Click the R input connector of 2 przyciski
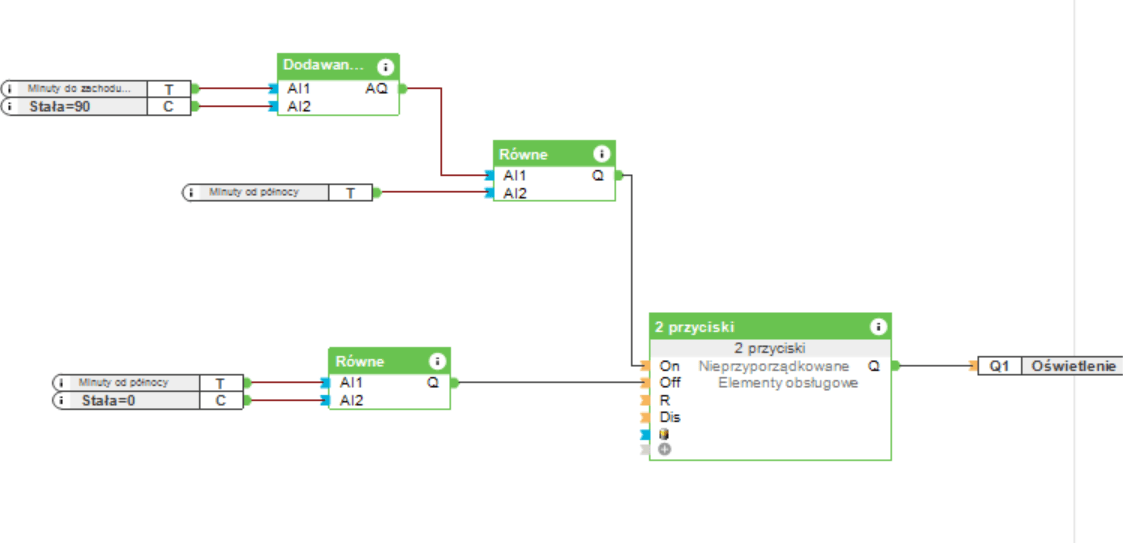The image size is (1123, 543). coord(645,400)
